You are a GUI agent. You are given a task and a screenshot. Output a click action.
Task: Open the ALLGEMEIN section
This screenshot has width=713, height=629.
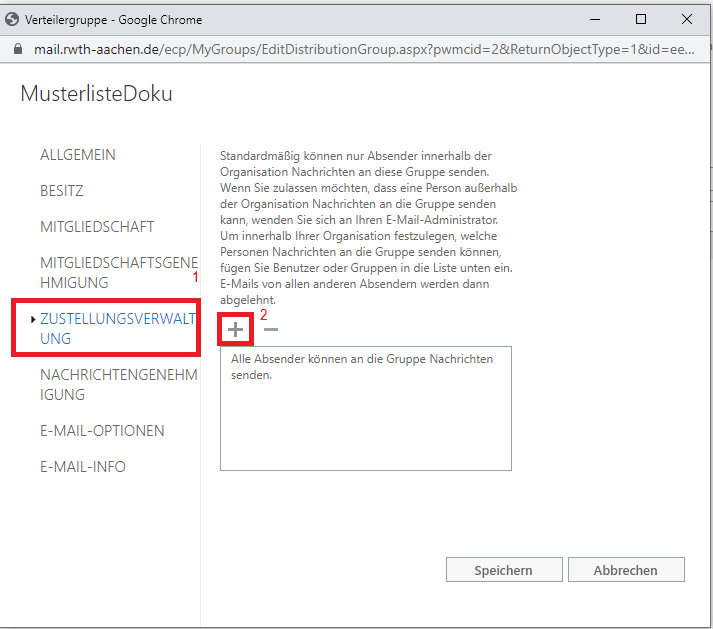(78, 155)
